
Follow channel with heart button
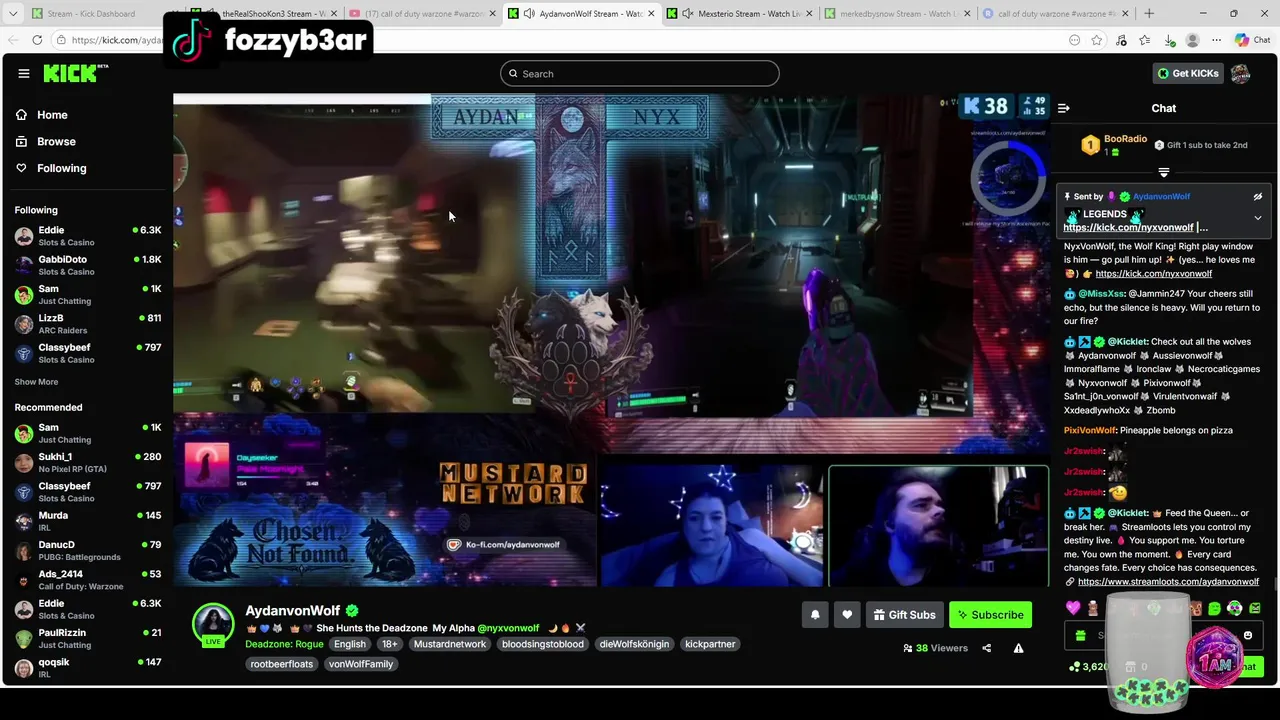coord(847,615)
